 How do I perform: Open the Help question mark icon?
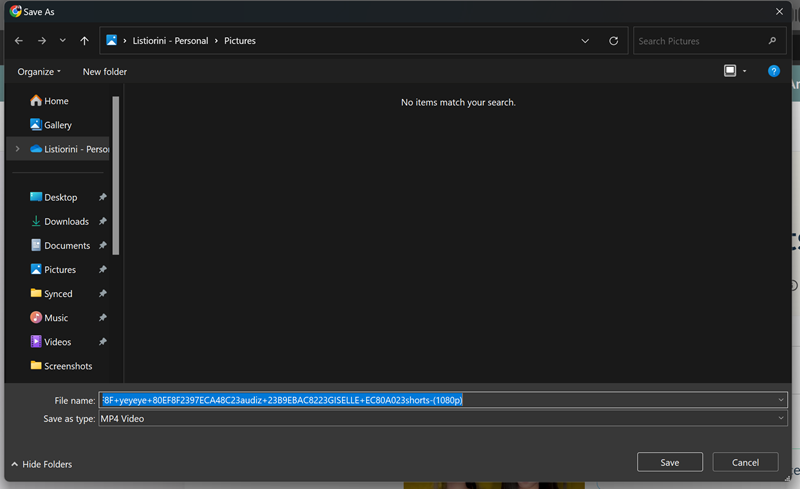773,72
